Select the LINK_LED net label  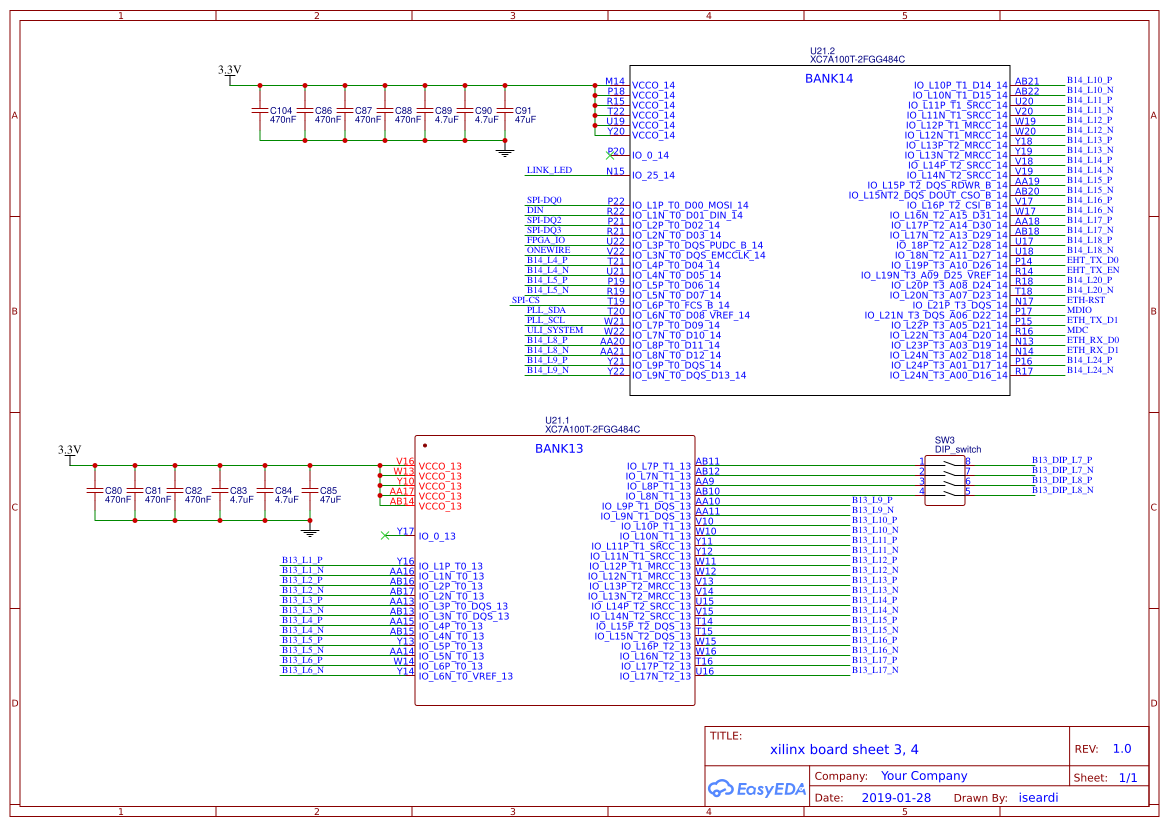[x=549, y=170]
